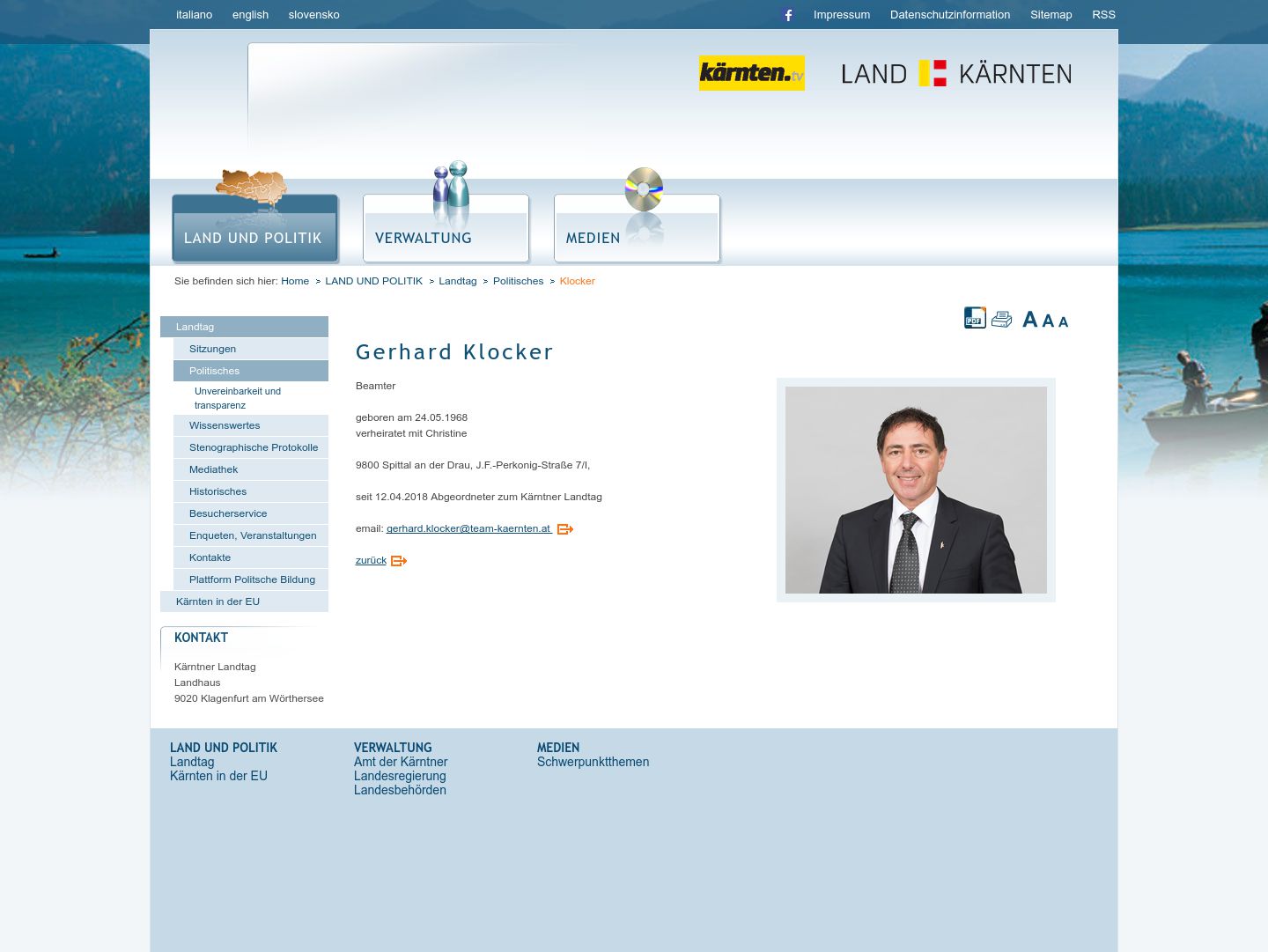Open Wissenswertes sidebar item
The image size is (1268, 952).
(x=251, y=425)
